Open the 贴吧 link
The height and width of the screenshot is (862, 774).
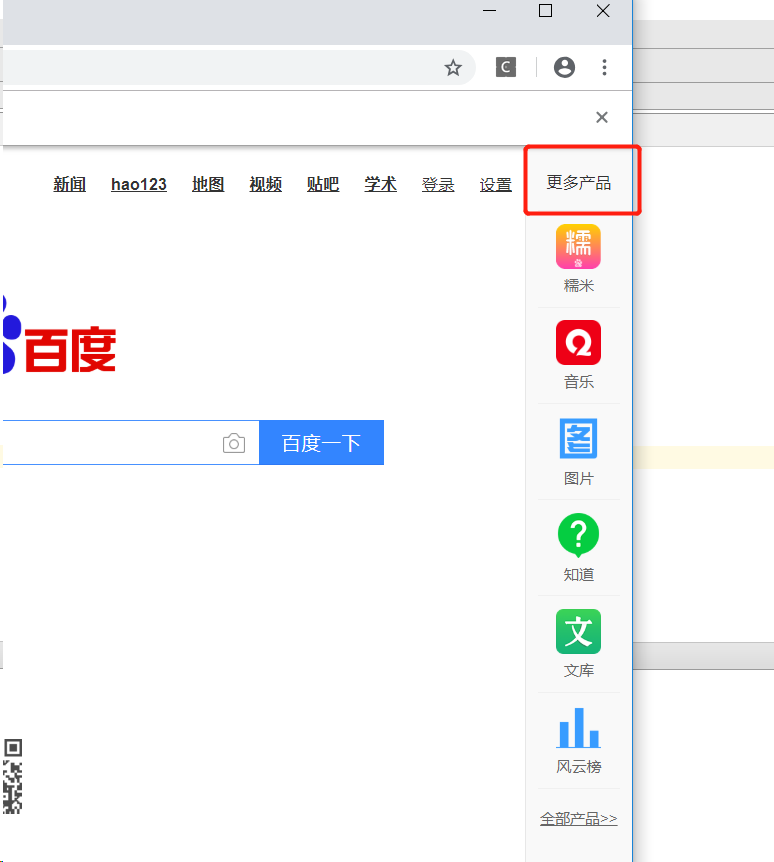323,184
